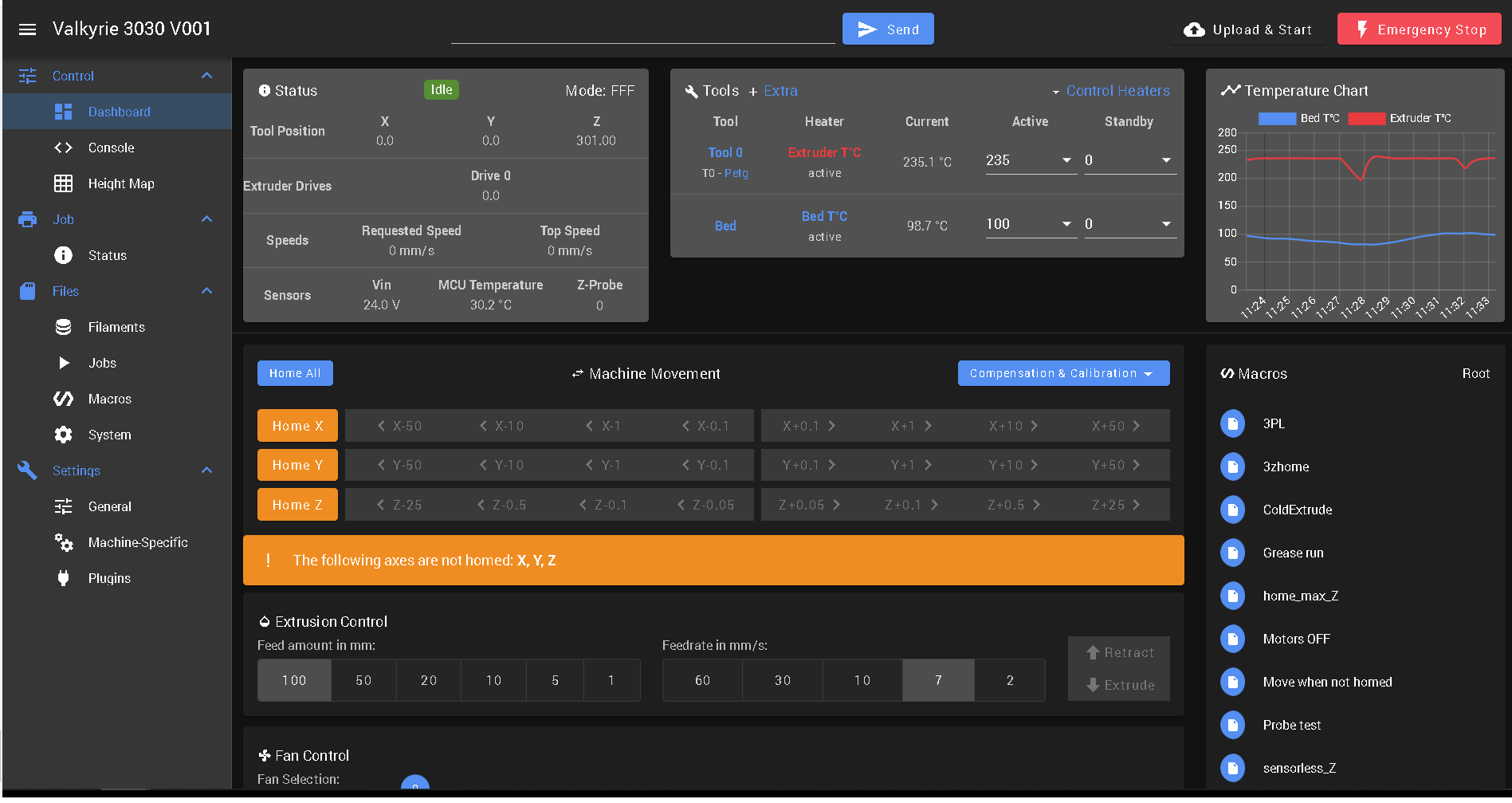This screenshot has width=1512, height=803.
Task: Toggle Extruder T°C legend color swatch
Action: pyautogui.click(x=1366, y=118)
